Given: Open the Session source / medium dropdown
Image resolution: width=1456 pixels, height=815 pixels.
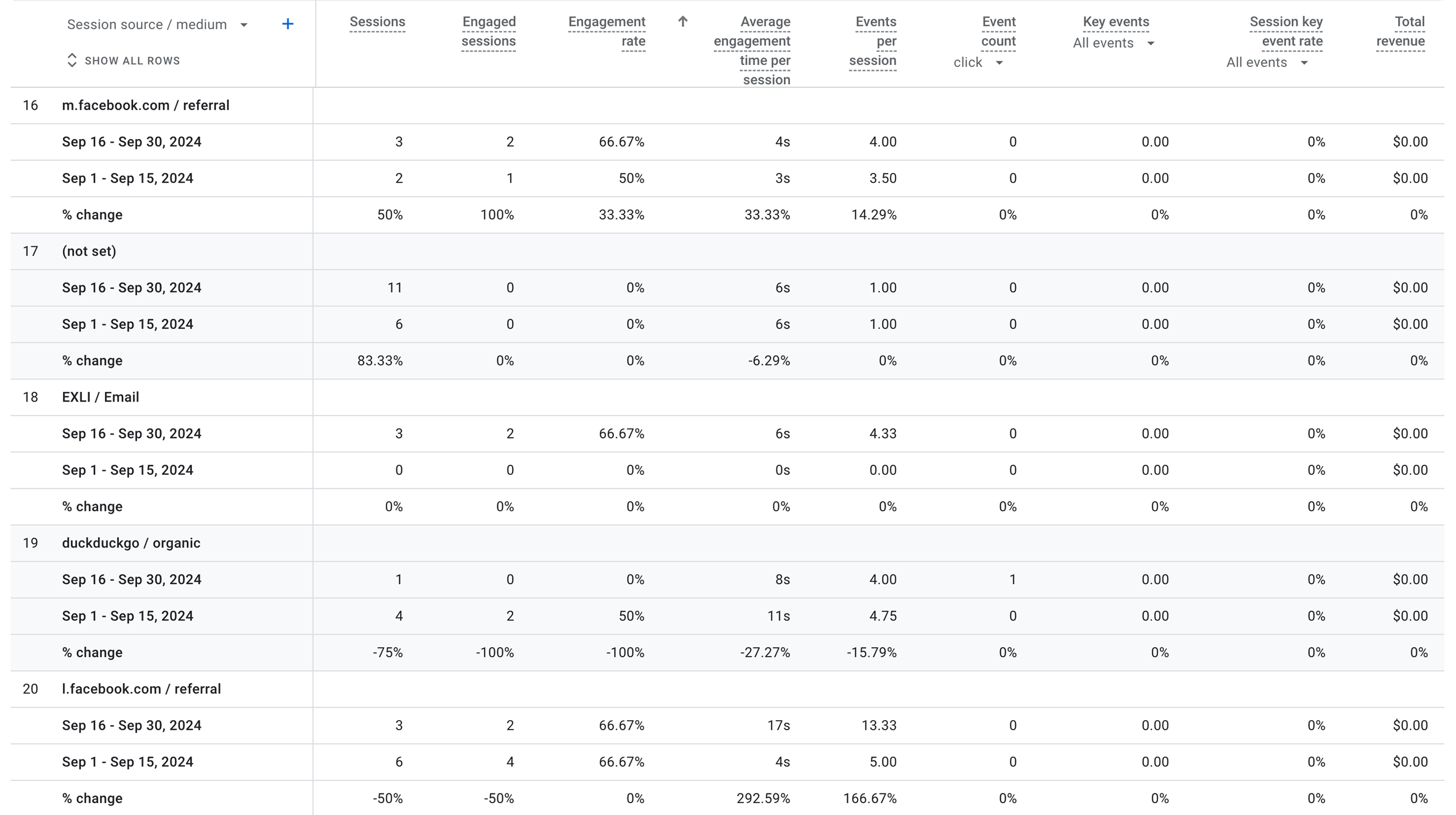Looking at the screenshot, I should [243, 25].
